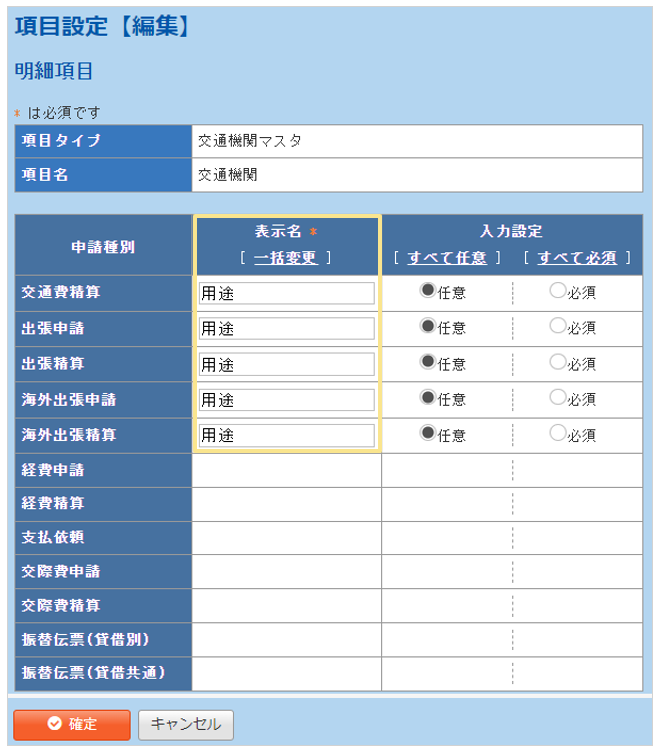Image resolution: width=659 pixels, height=750 pixels.
Task: Click the 一括変更 link
Action: click(x=286, y=258)
